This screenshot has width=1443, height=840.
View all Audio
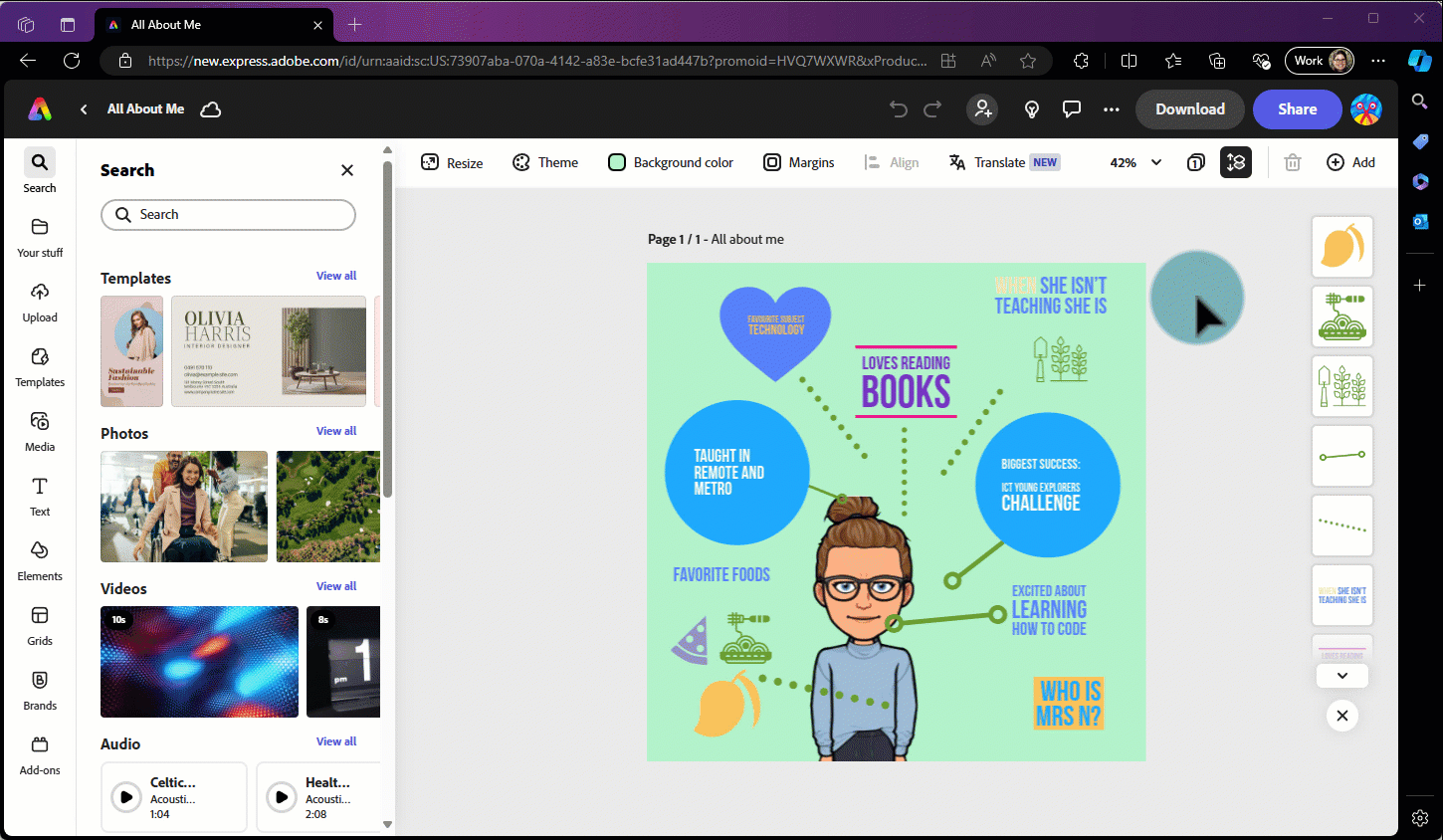[x=336, y=741]
